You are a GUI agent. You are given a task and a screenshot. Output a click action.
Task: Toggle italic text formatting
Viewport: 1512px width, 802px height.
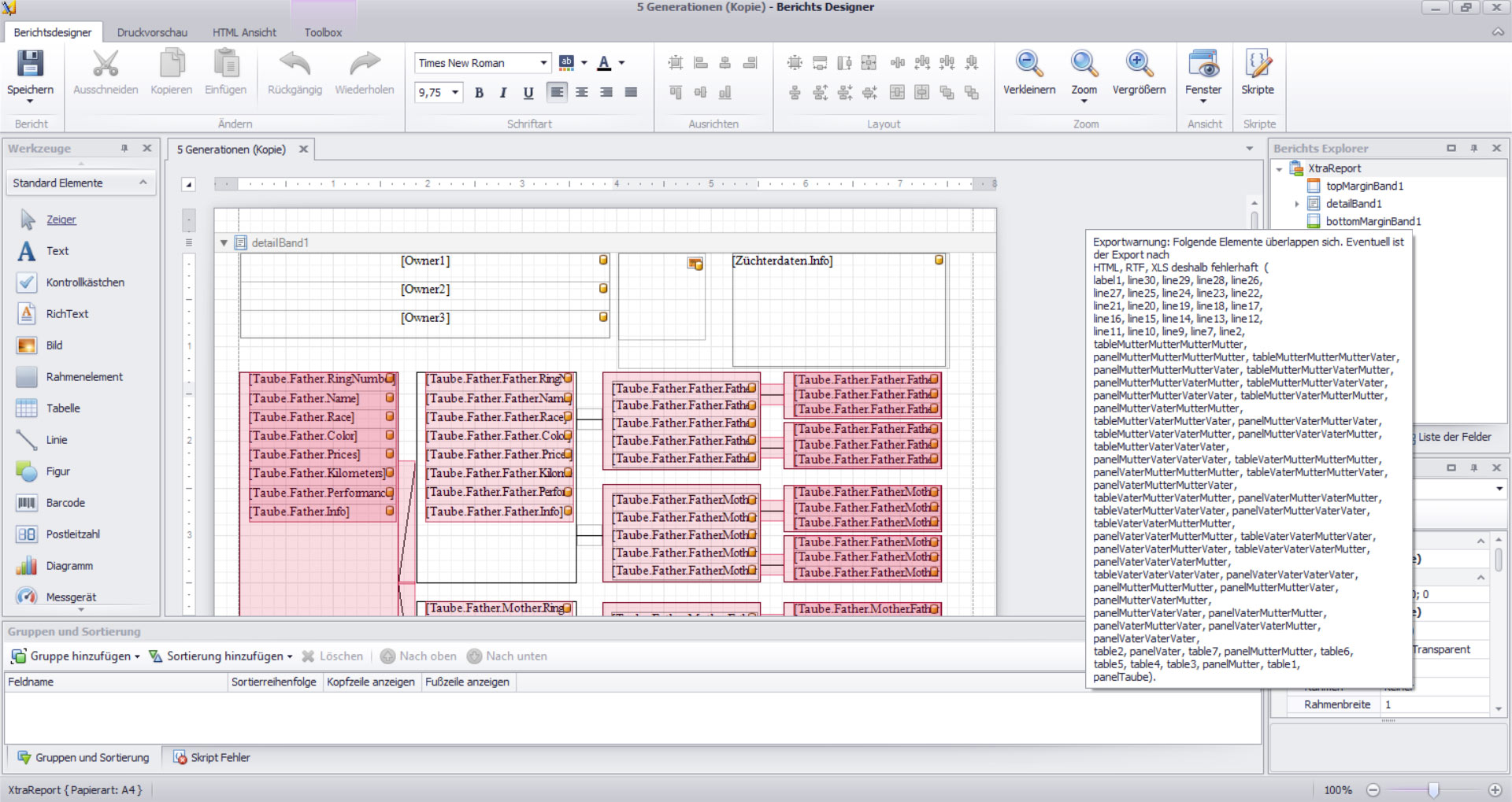click(x=503, y=93)
